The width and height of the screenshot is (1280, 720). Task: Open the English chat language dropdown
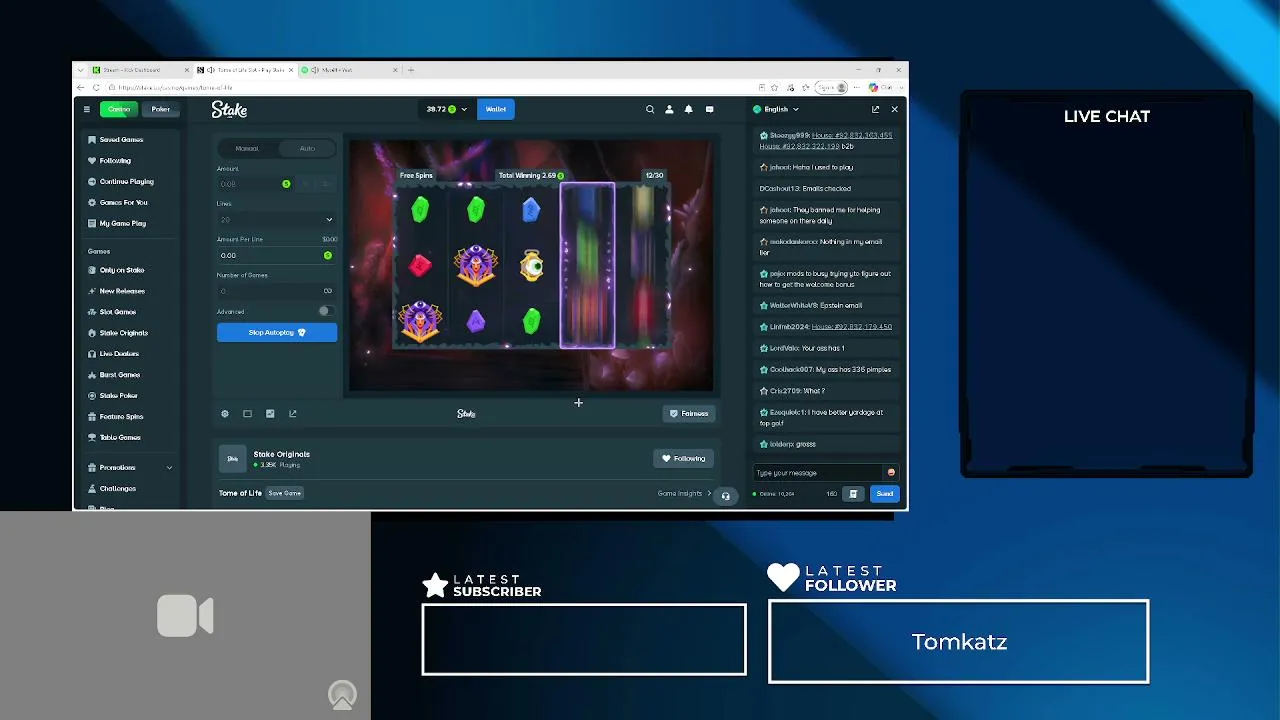(776, 109)
